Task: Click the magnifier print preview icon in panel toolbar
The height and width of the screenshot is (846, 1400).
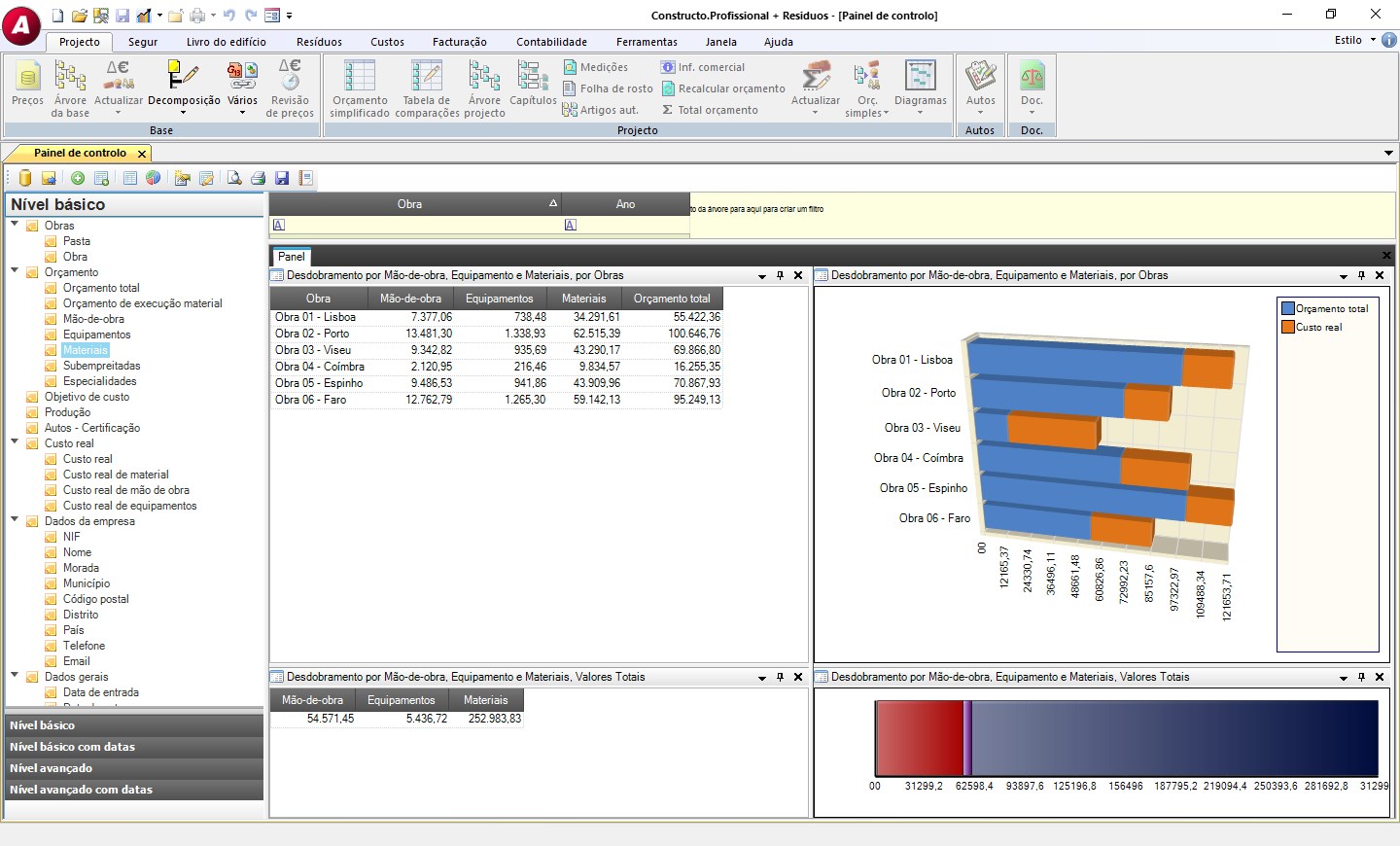Action: point(234,178)
